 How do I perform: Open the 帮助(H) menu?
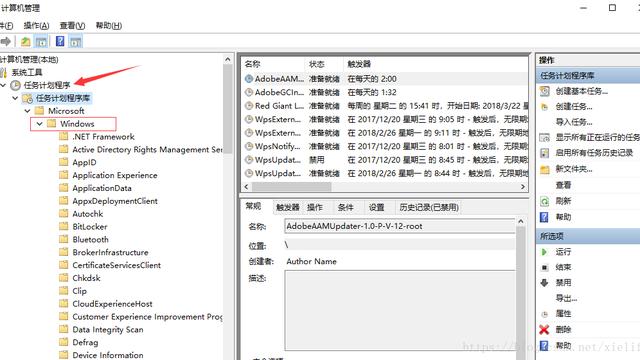point(109,26)
